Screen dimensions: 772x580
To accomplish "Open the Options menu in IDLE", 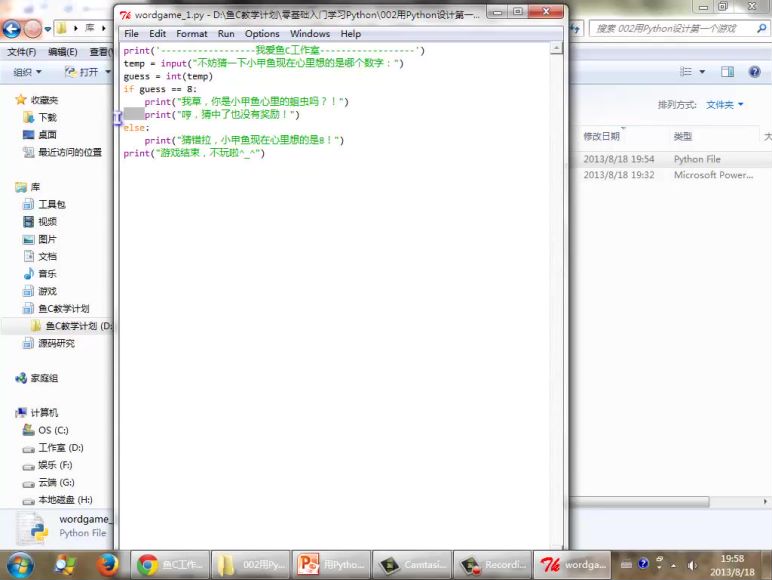I will click(262, 33).
